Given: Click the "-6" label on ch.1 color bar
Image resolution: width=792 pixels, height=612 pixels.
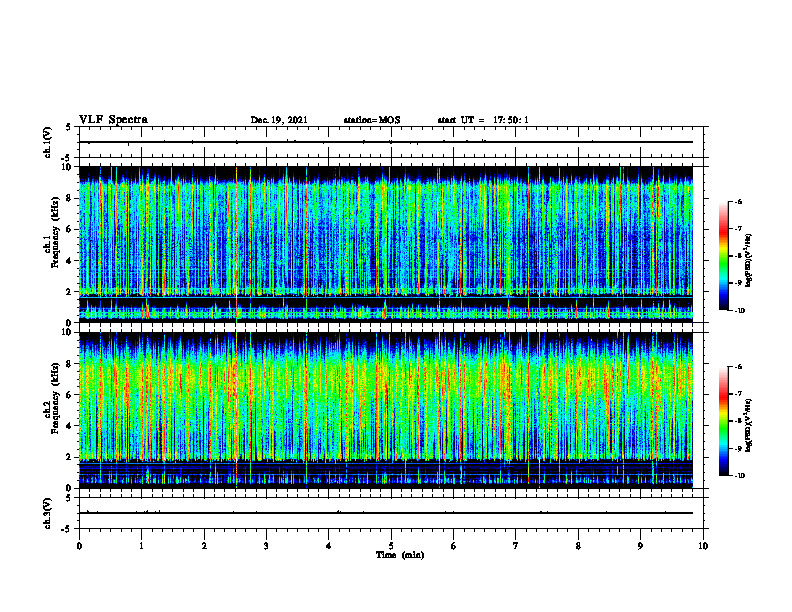Looking at the screenshot, I should click(x=738, y=201).
